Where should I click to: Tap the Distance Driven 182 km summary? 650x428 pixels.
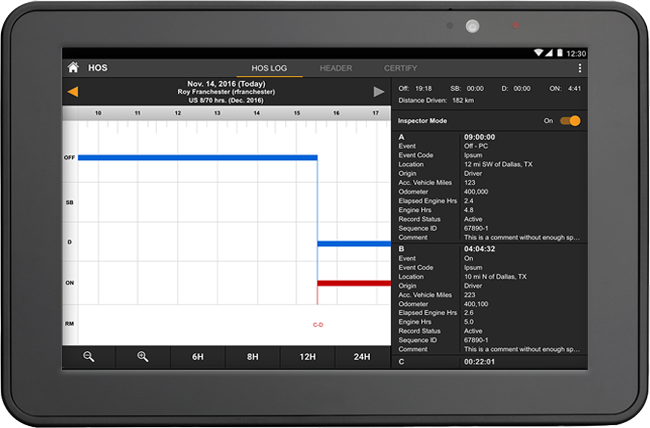(x=436, y=100)
